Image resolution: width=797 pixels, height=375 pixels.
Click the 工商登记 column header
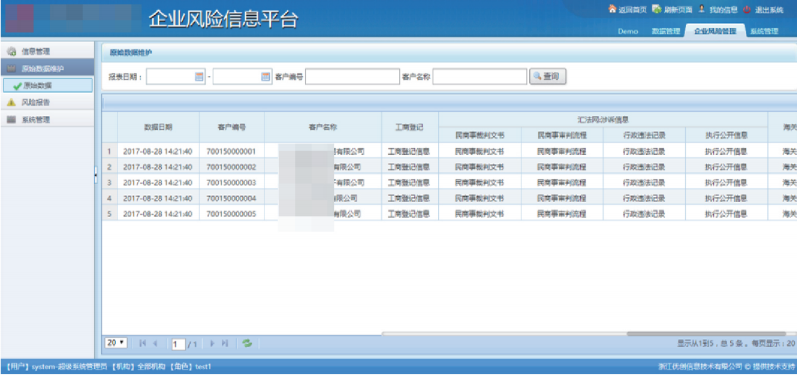tap(410, 128)
